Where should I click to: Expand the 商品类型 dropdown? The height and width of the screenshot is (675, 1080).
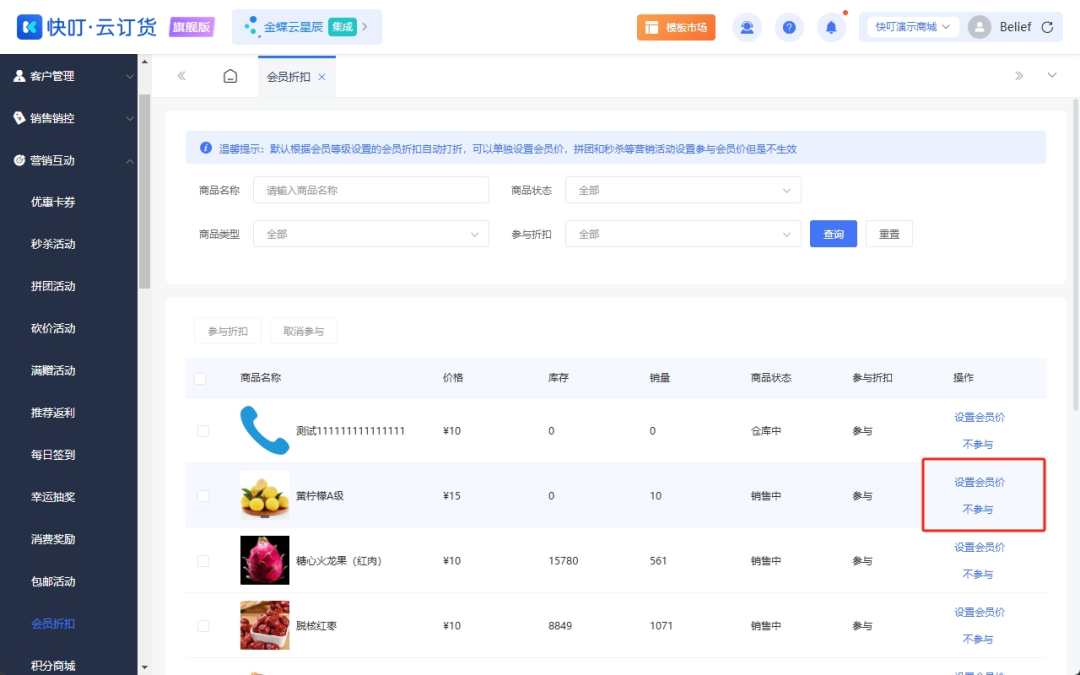tap(370, 233)
